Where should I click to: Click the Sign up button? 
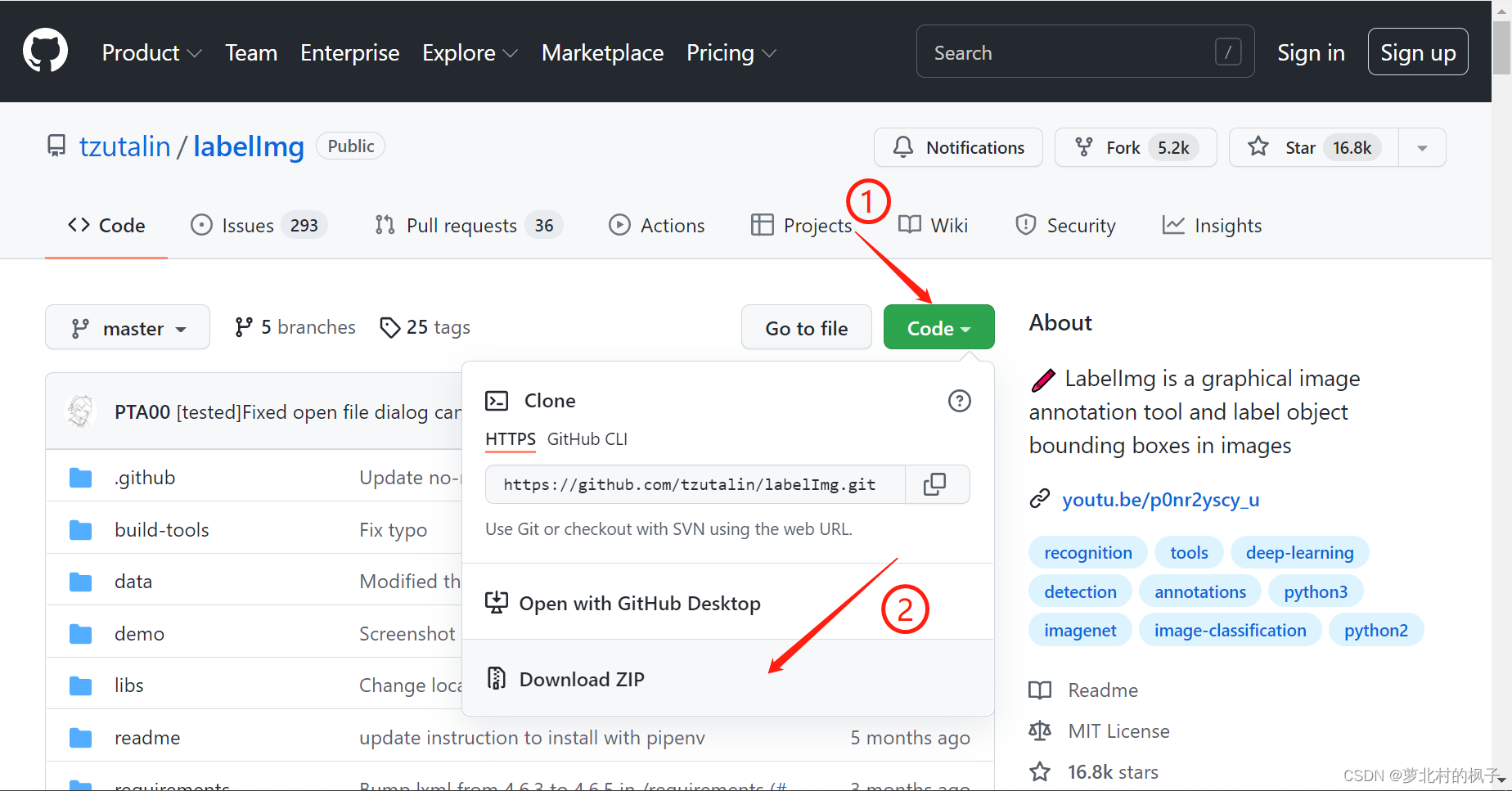click(1418, 52)
